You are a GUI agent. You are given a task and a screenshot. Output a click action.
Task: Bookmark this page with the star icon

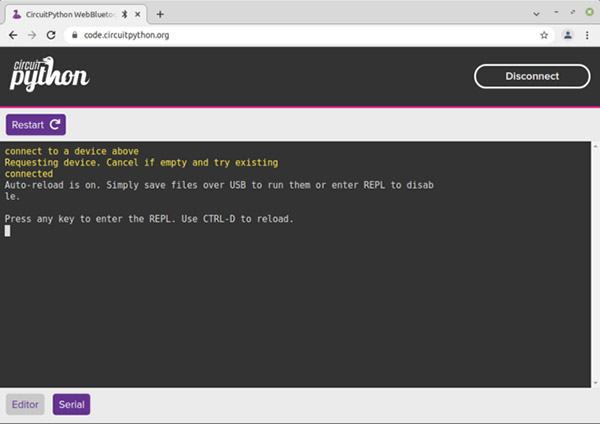[x=544, y=34]
